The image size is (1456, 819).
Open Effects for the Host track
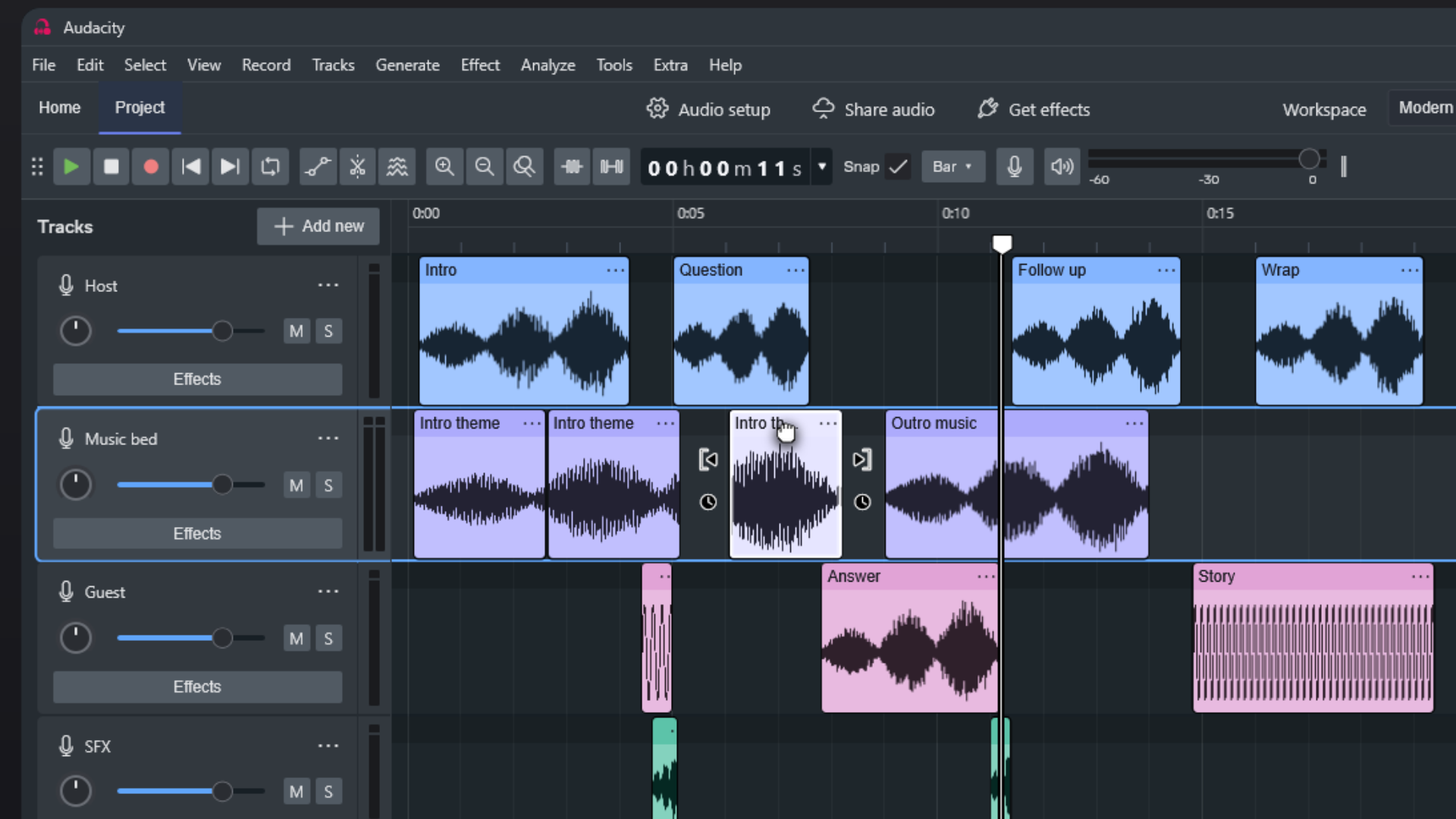click(197, 379)
